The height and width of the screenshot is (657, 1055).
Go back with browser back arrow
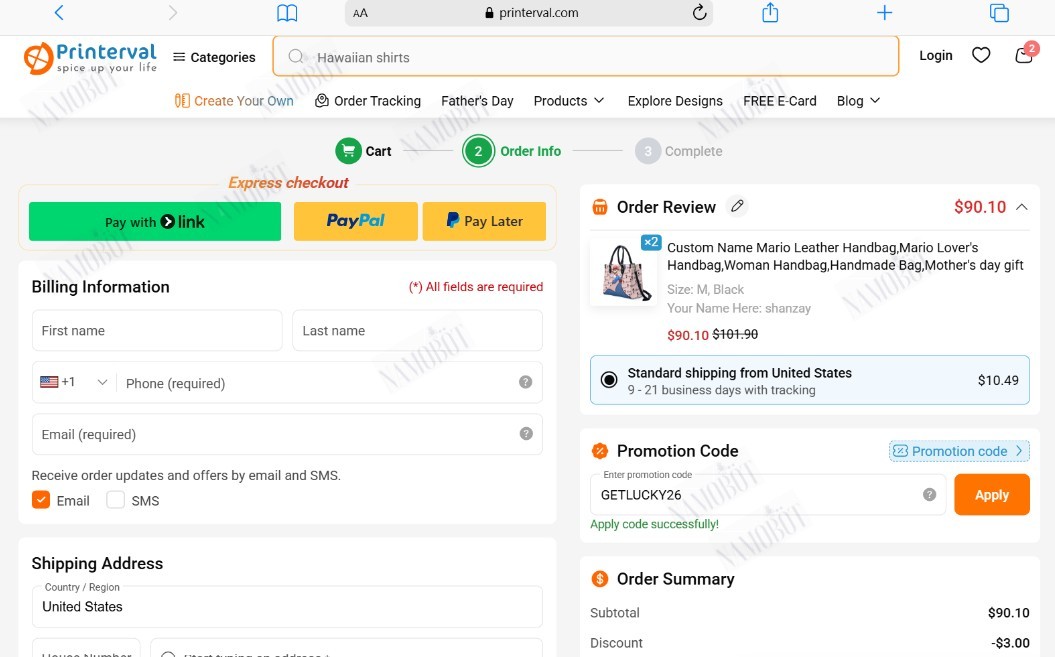pyautogui.click(x=59, y=12)
